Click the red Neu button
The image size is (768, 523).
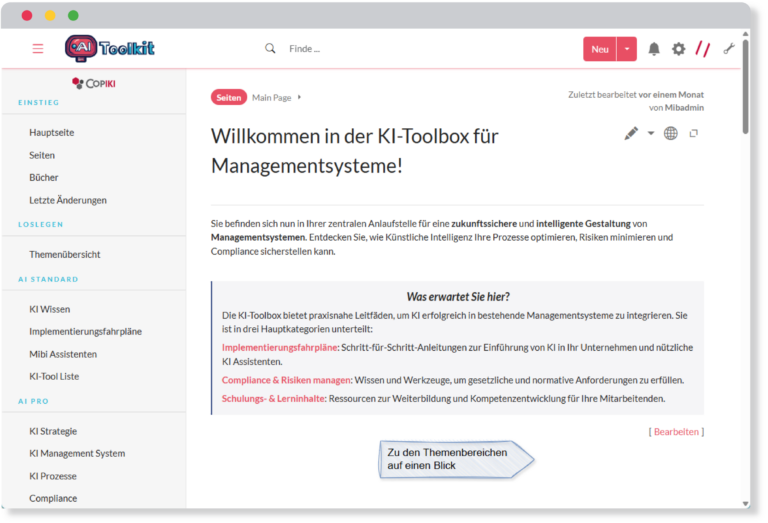coord(600,49)
